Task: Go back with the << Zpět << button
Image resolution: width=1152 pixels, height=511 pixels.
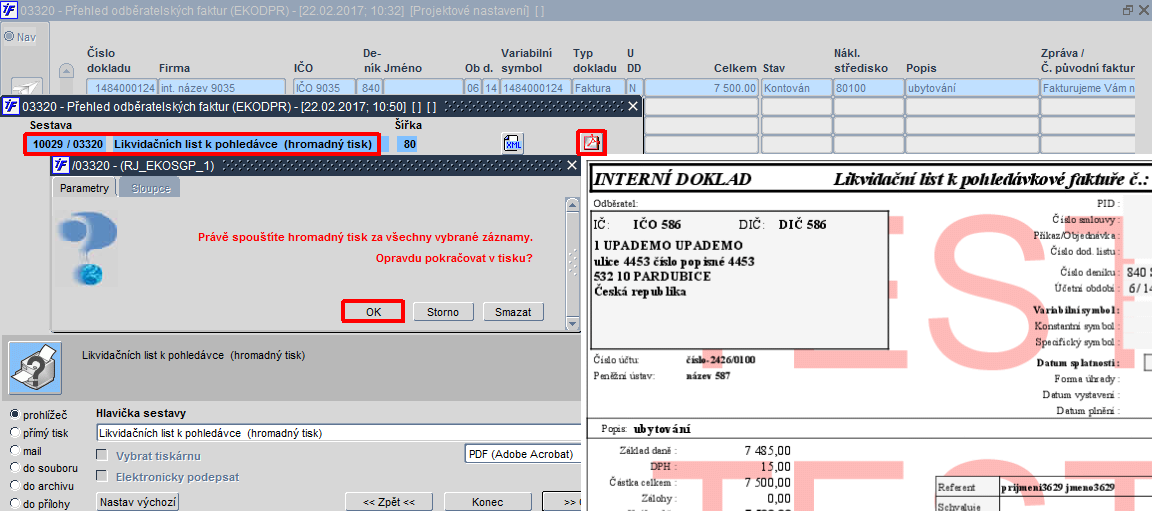Action: (x=389, y=502)
